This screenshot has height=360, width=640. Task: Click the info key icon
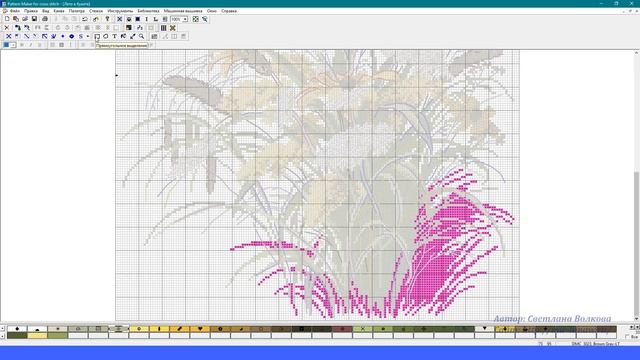point(107,19)
